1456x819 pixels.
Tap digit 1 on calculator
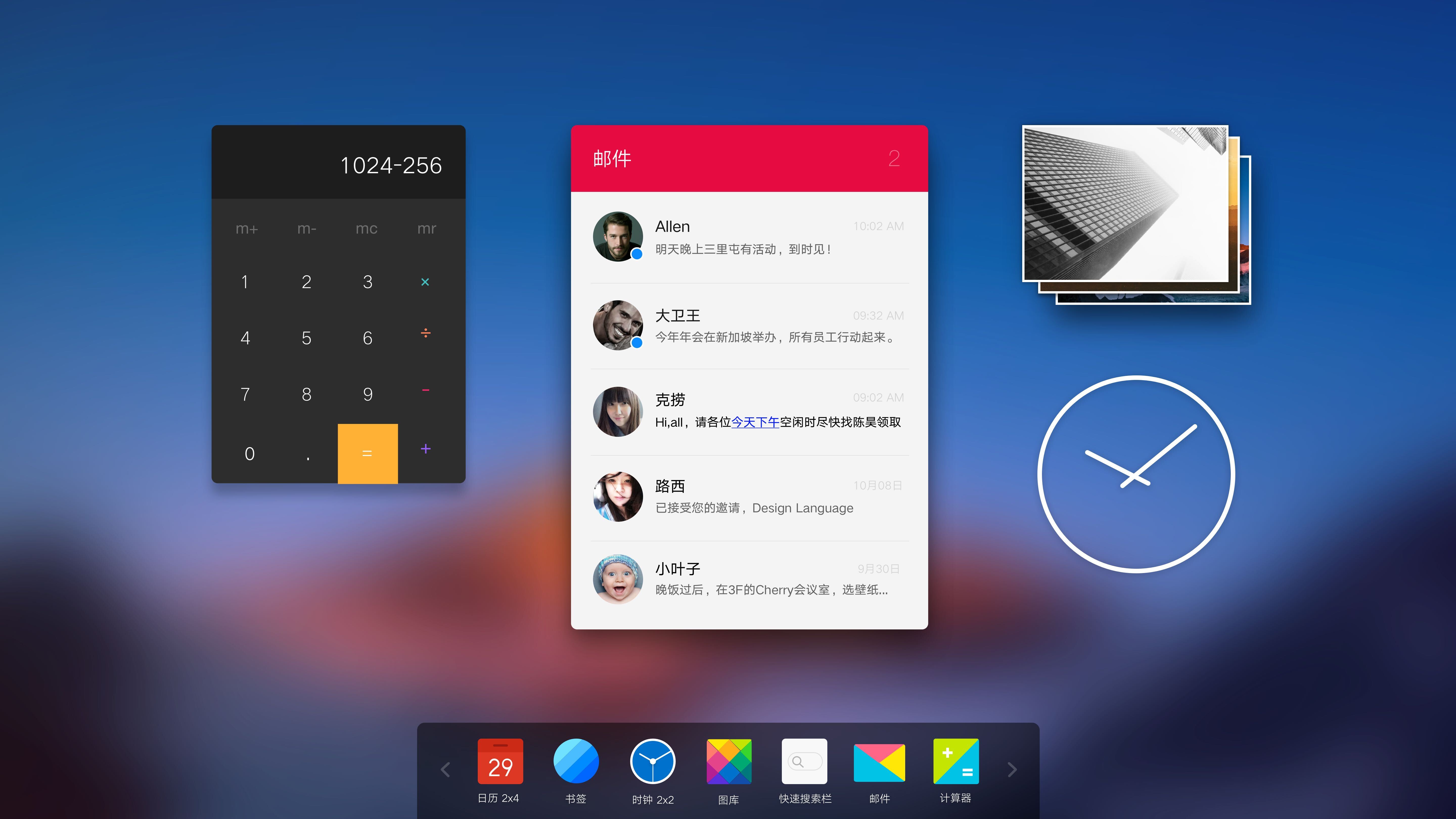pos(245,282)
